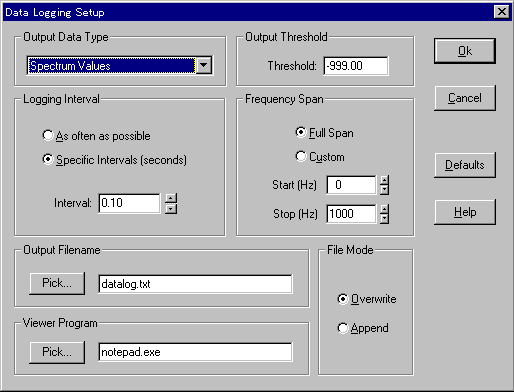This screenshot has width=514, height=392.
Task: Choose Full Span radio button
Action: [x=324, y=133]
